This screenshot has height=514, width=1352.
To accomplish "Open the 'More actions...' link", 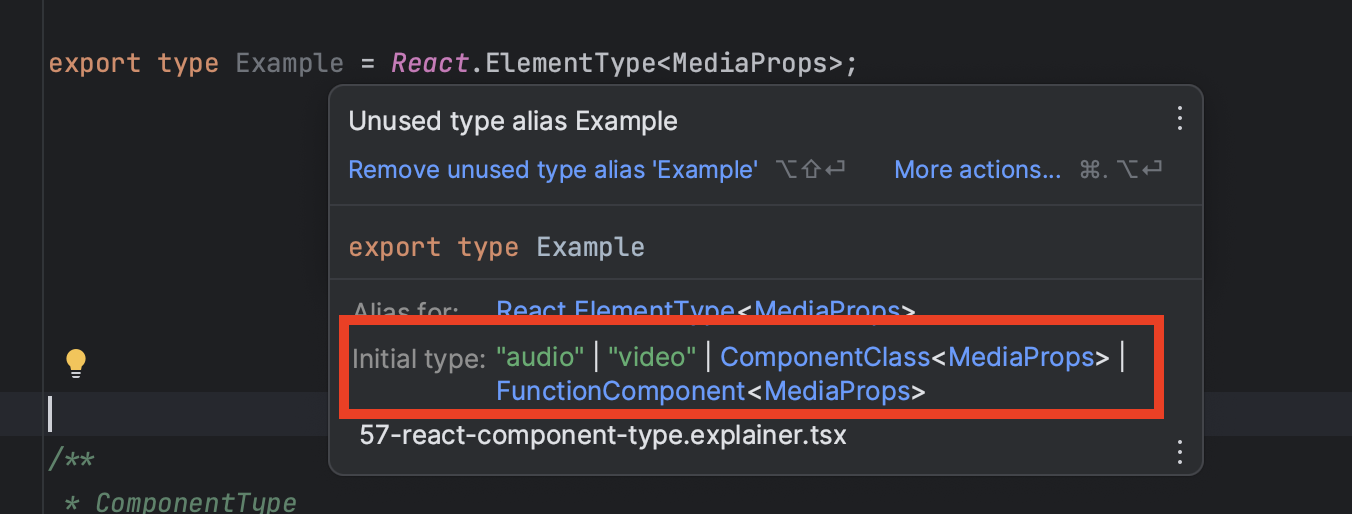I will pyautogui.click(x=977, y=170).
